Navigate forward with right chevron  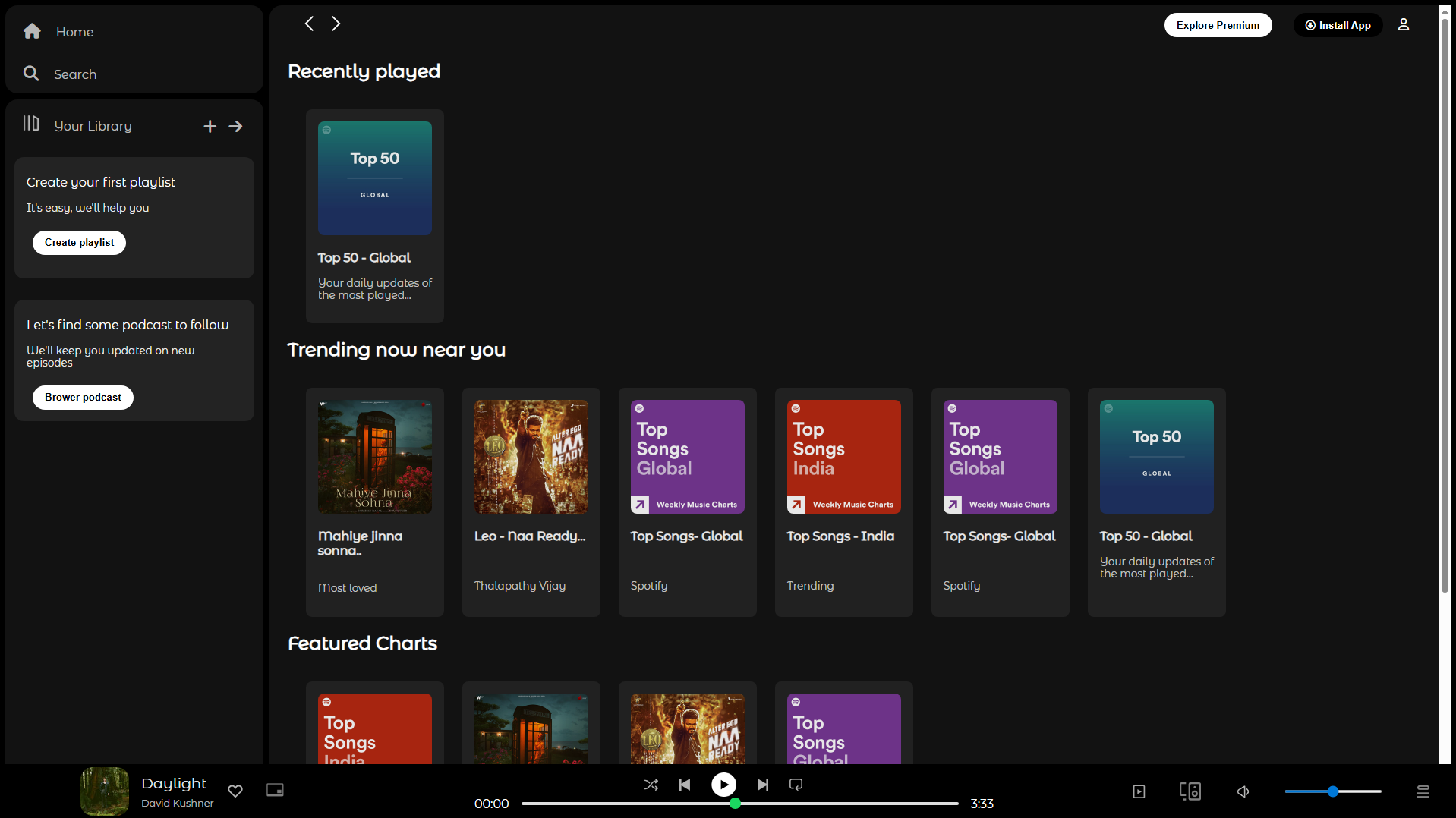click(336, 24)
